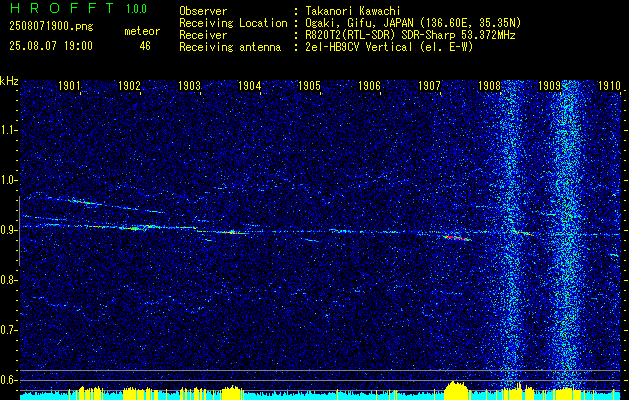Click location text Ogaki, Gifu, JAPAN
Viewport: 629px width, 400px height.
coord(359,23)
